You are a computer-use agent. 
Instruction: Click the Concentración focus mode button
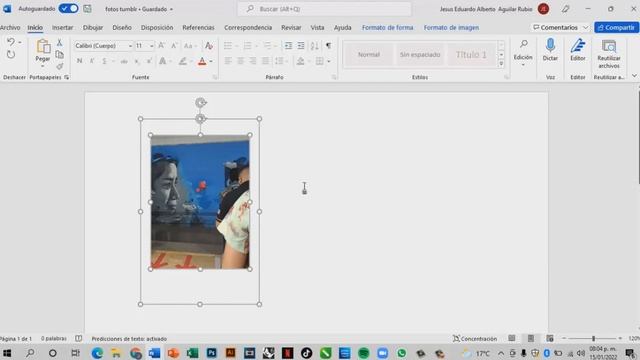pyautogui.click(x=475, y=339)
